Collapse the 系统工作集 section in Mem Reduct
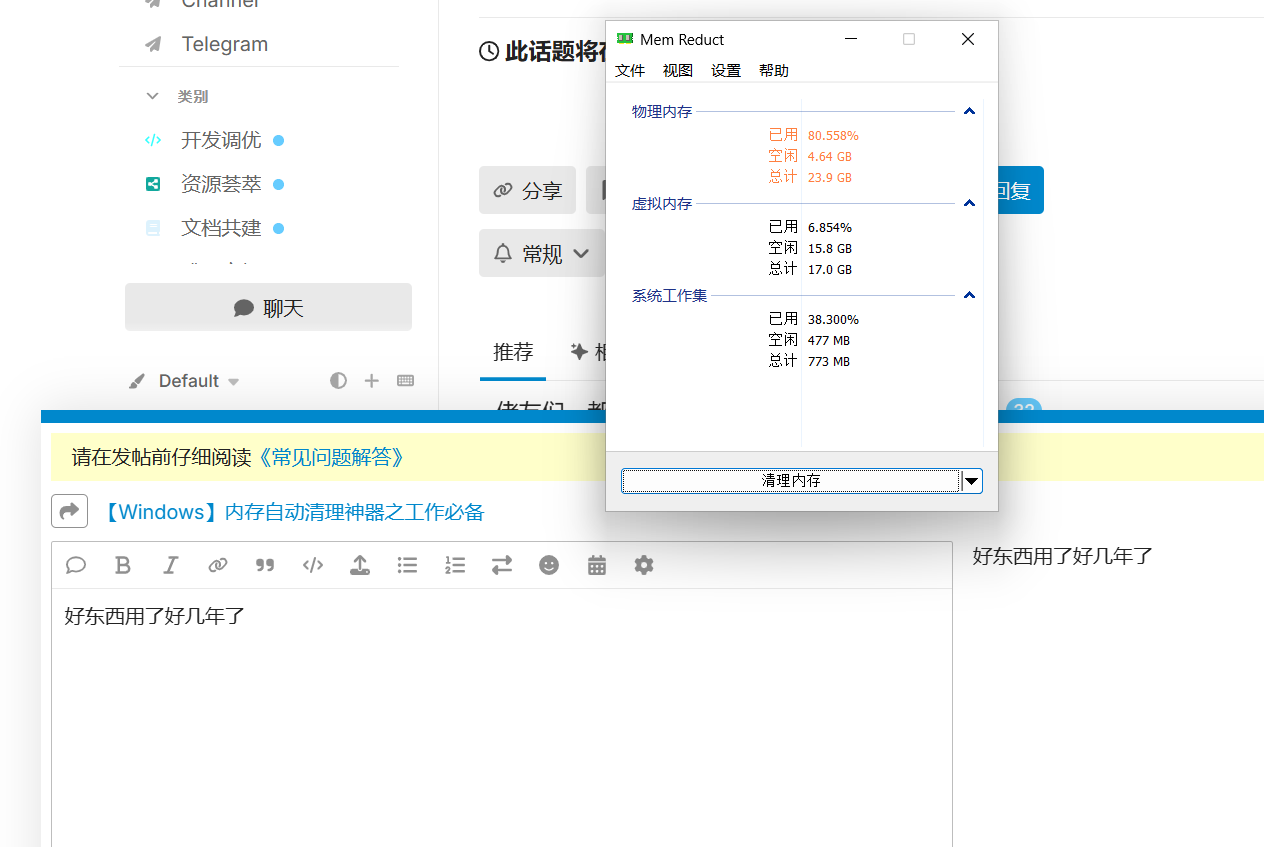The height and width of the screenshot is (847, 1264). (969, 295)
